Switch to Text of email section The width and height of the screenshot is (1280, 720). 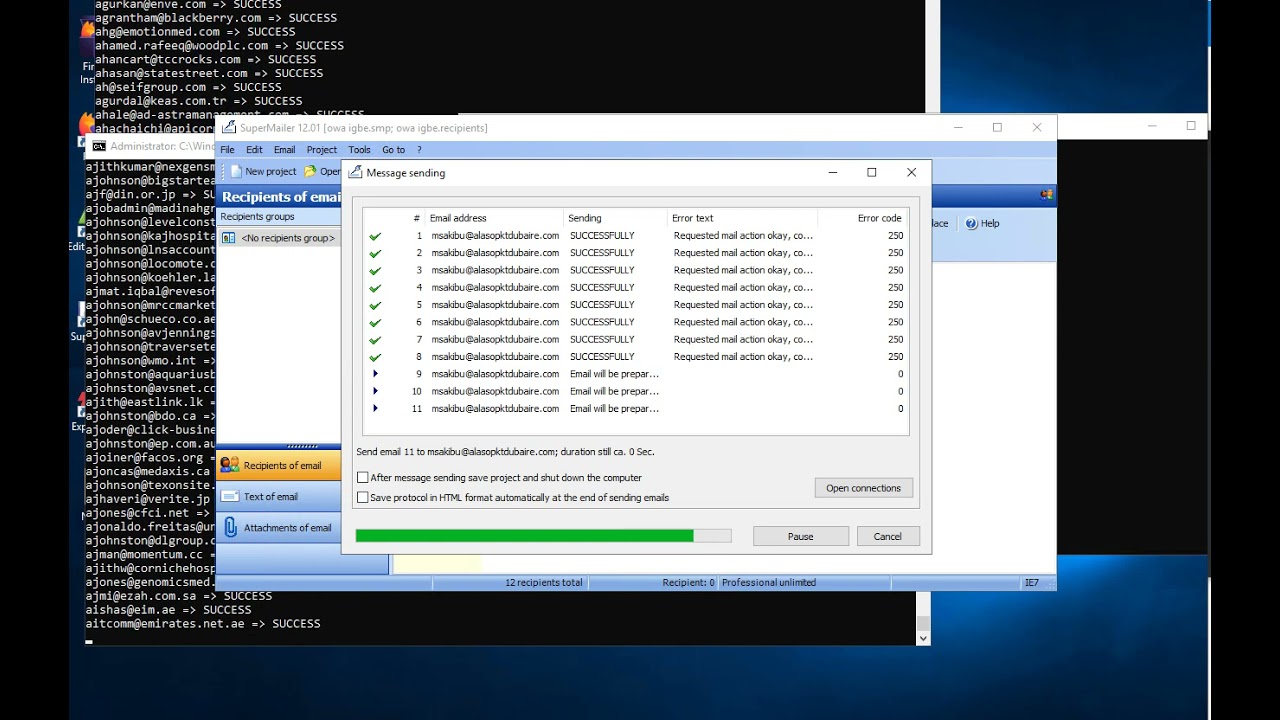[279, 496]
